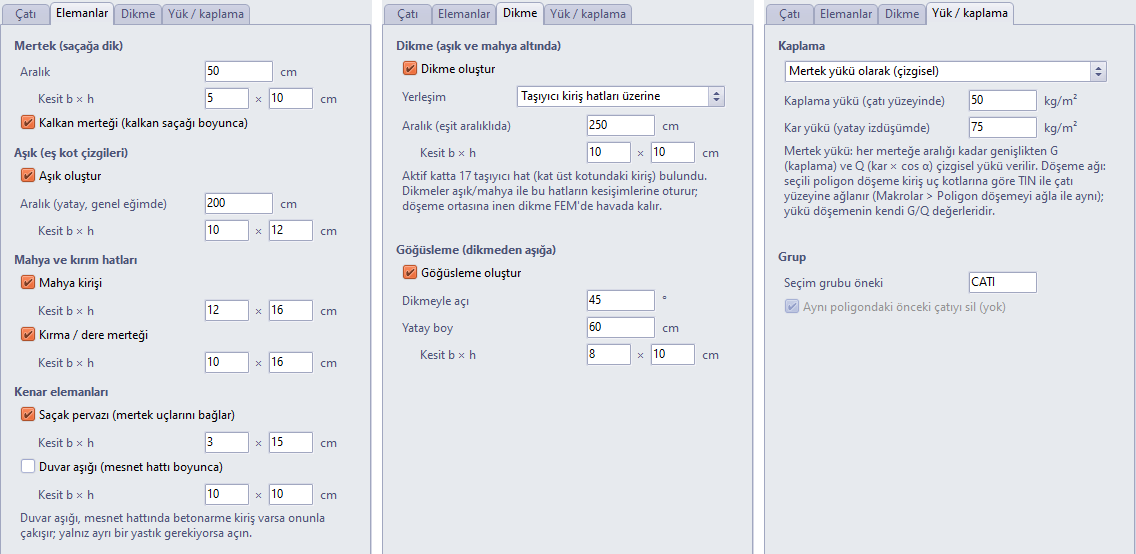The image size is (1136, 554).
Task: Enable Duvar aşığı (mesnet hattı boyunca)
Action: pos(28,466)
